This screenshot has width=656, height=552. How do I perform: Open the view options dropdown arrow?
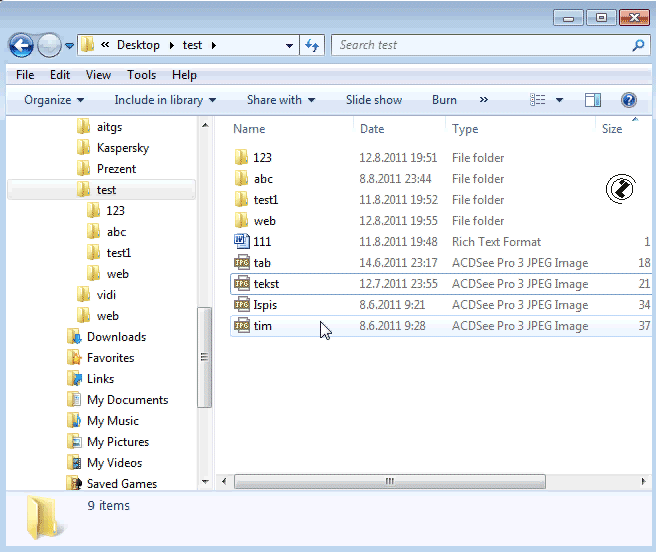click(559, 100)
